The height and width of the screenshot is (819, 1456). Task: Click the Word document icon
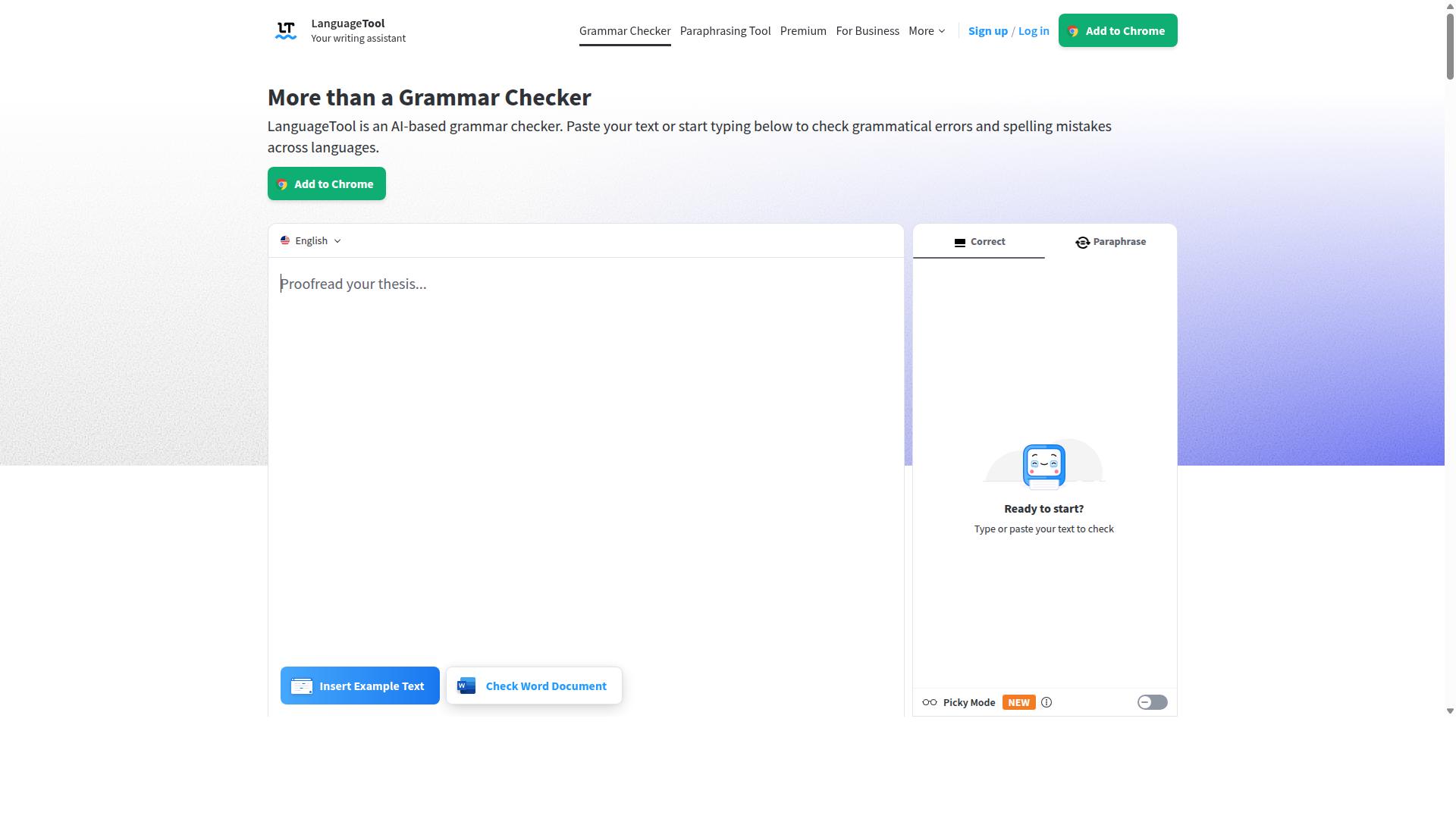point(466,686)
